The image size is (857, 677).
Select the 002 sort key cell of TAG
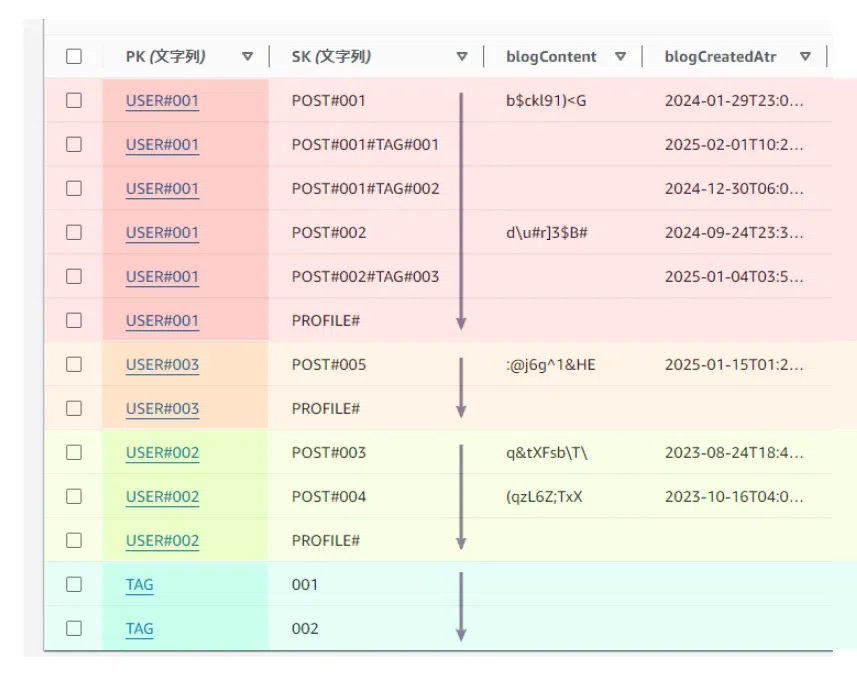tap(305, 628)
